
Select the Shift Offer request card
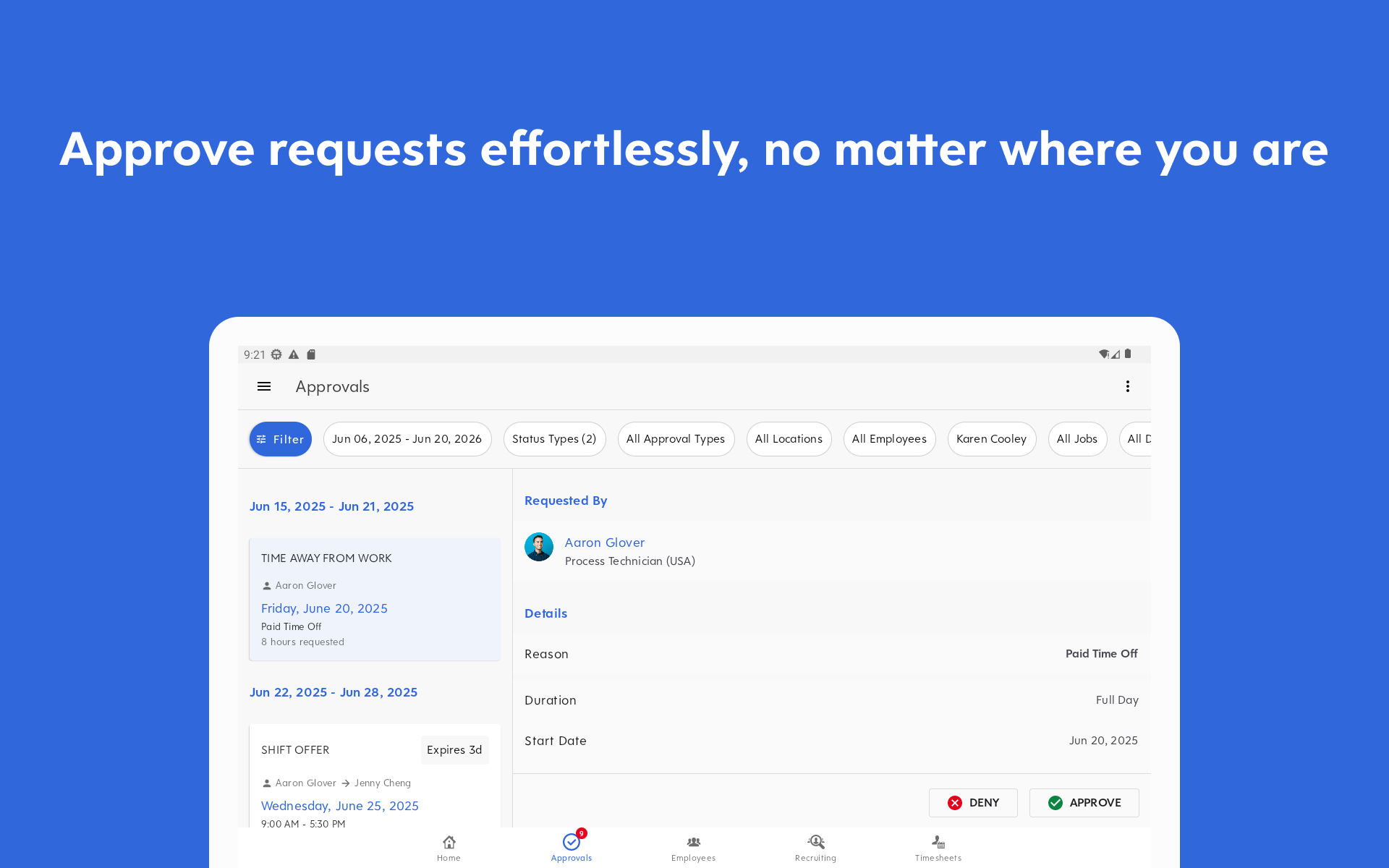(374, 778)
